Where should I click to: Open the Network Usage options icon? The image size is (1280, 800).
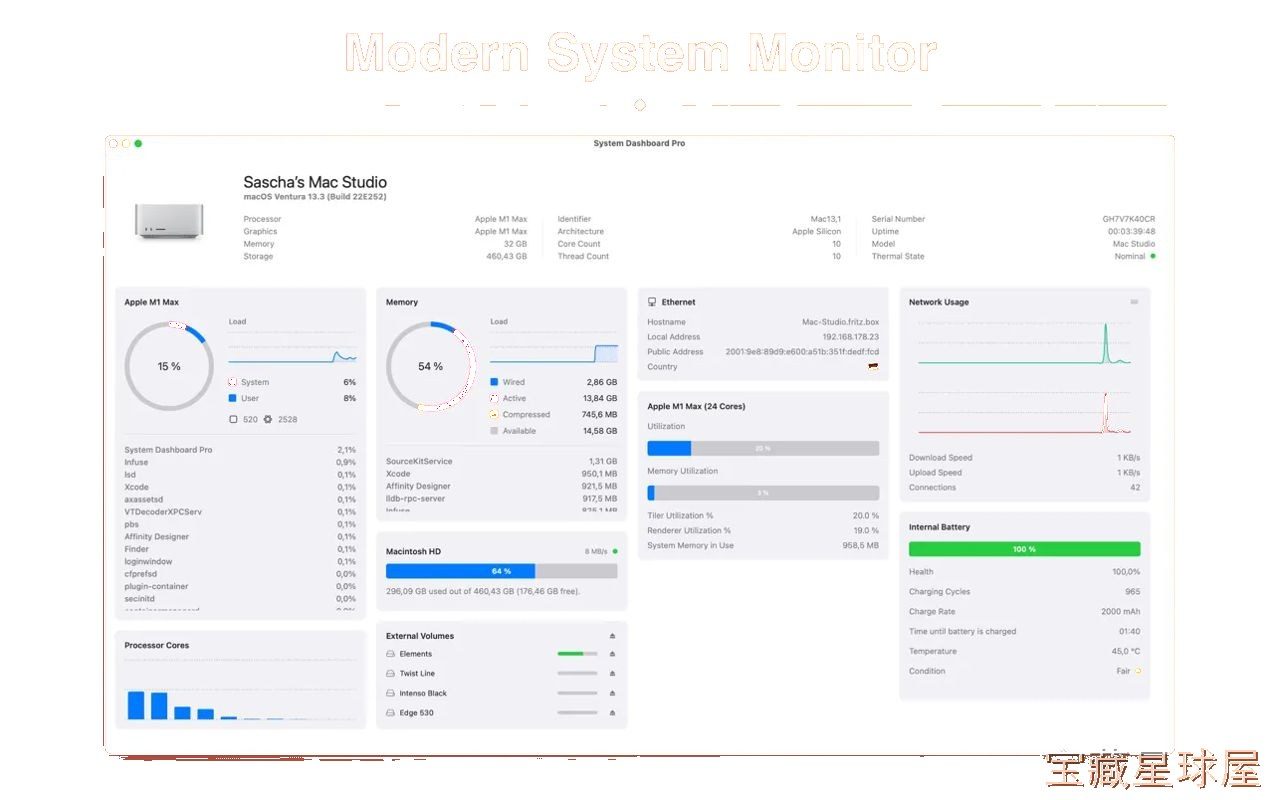1134,302
